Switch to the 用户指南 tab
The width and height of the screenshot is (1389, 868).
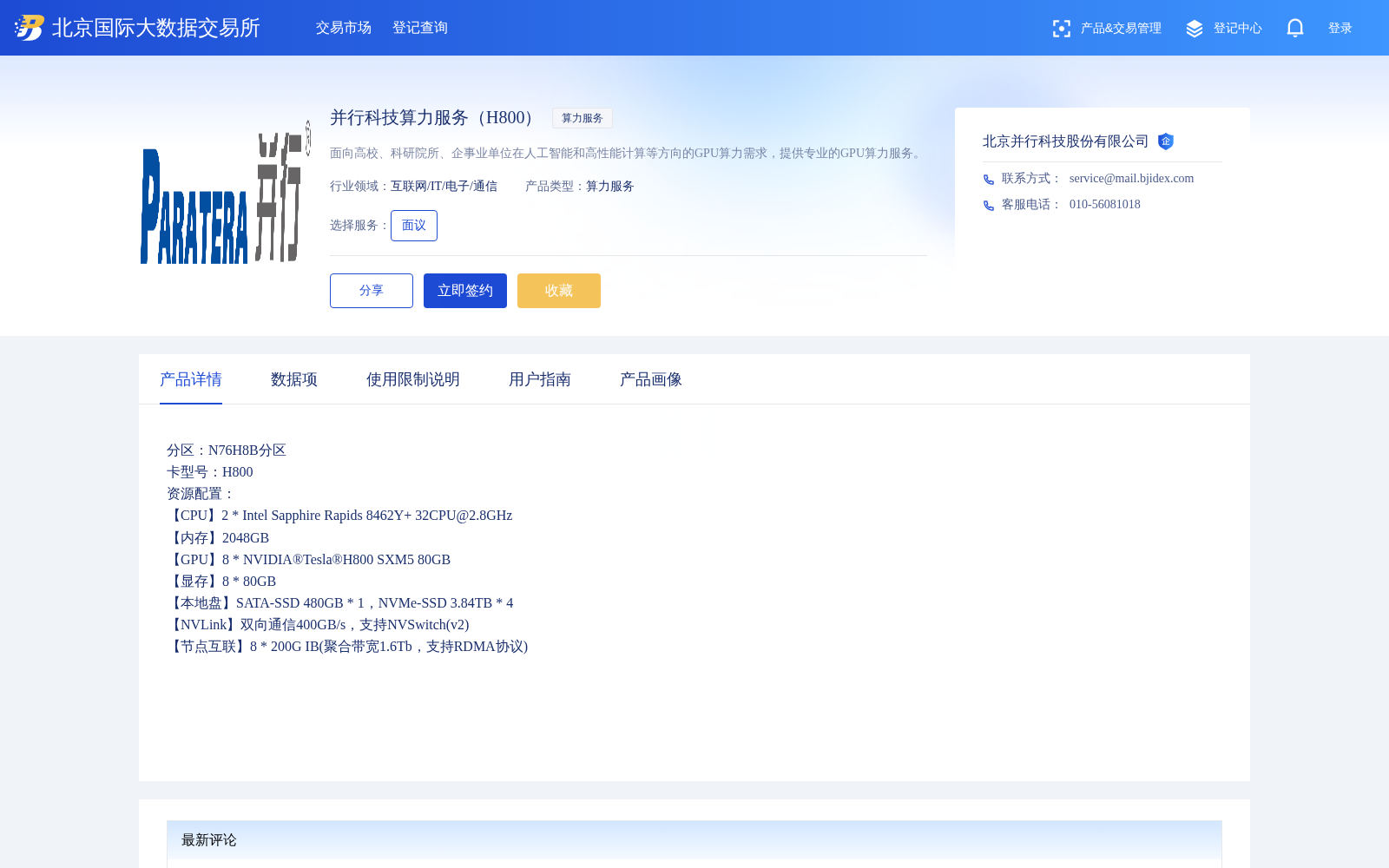tap(540, 379)
